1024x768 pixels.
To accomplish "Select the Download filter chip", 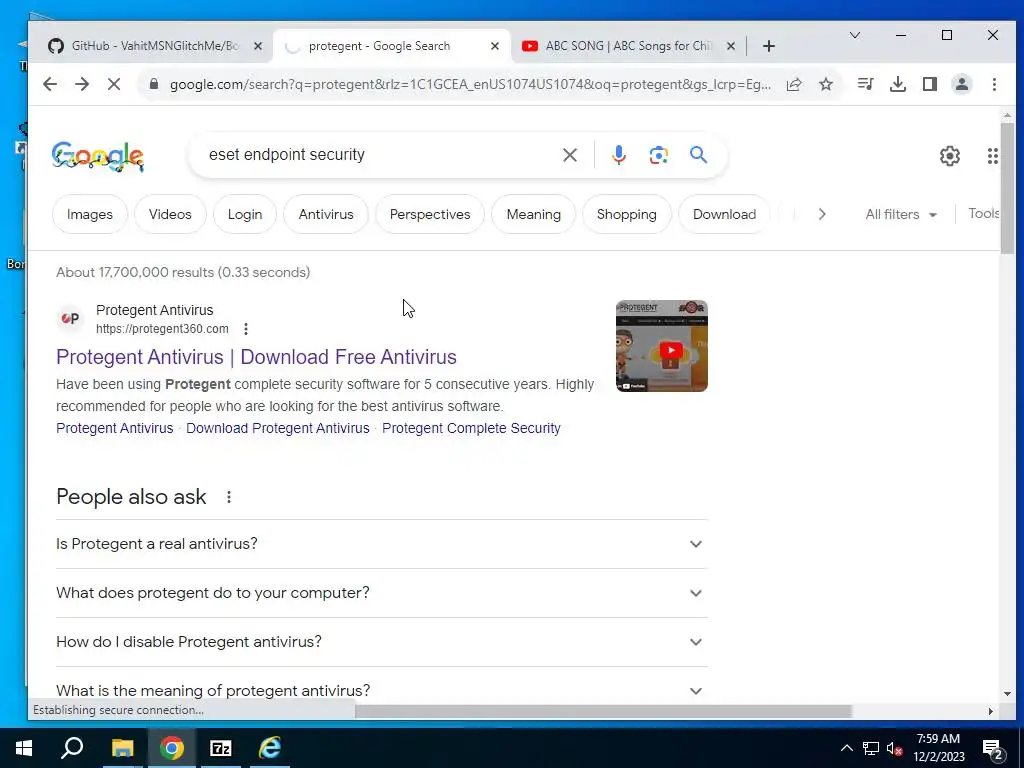I will [x=724, y=214].
